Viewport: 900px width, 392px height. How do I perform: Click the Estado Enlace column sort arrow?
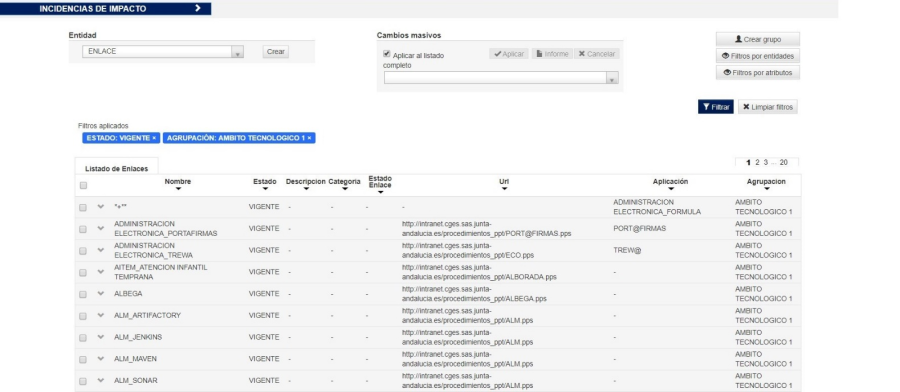(380, 192)
